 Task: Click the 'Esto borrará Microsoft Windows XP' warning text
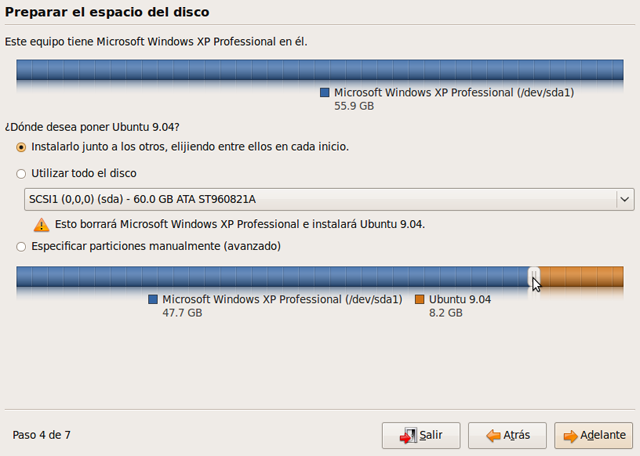click(240, 224)
